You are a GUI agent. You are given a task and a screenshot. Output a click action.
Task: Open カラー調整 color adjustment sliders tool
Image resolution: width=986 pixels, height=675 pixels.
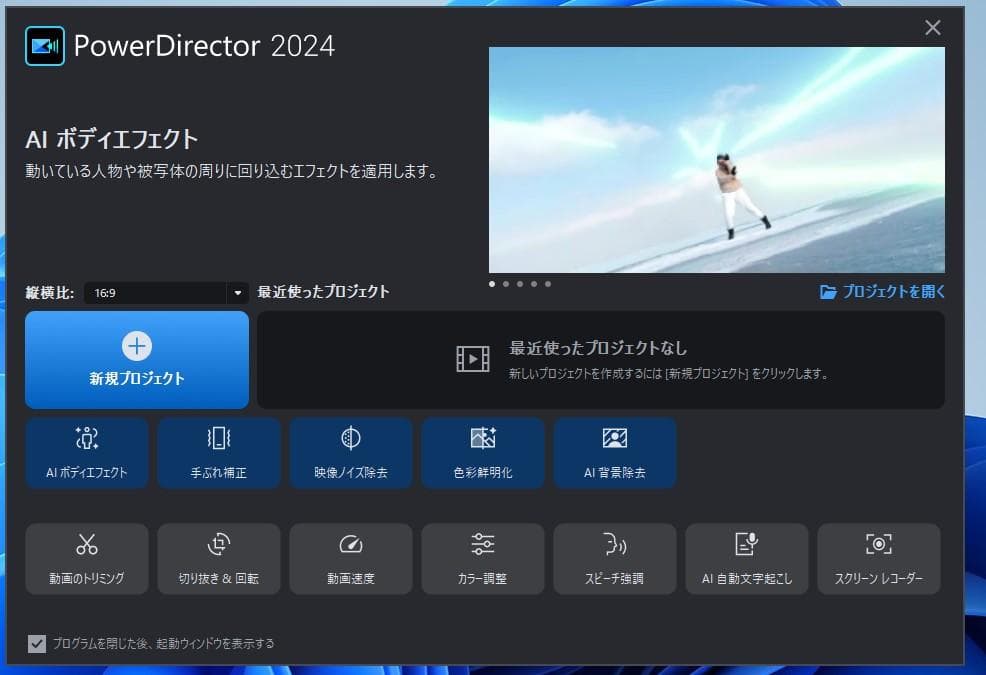(483, 558)
